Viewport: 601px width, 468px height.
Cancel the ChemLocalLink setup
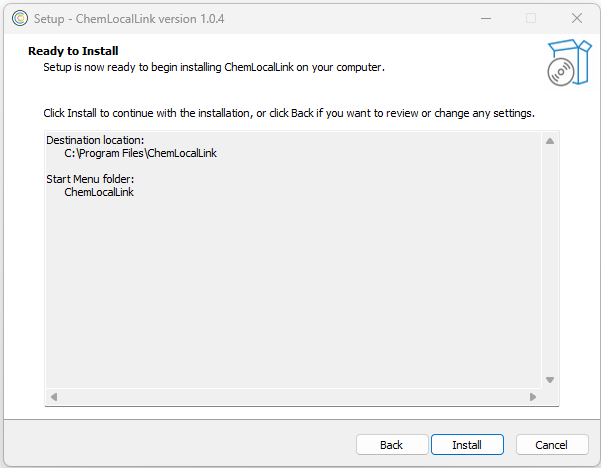click(552, 445)
